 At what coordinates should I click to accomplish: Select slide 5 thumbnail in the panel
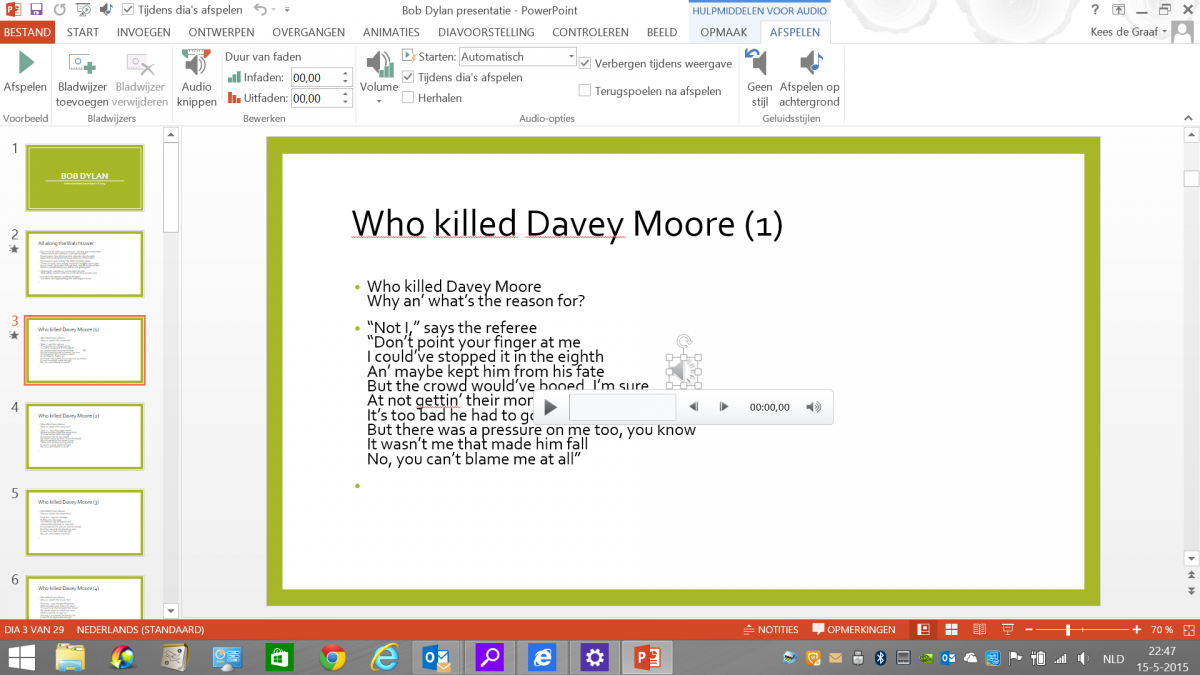[x=85, y=522]
